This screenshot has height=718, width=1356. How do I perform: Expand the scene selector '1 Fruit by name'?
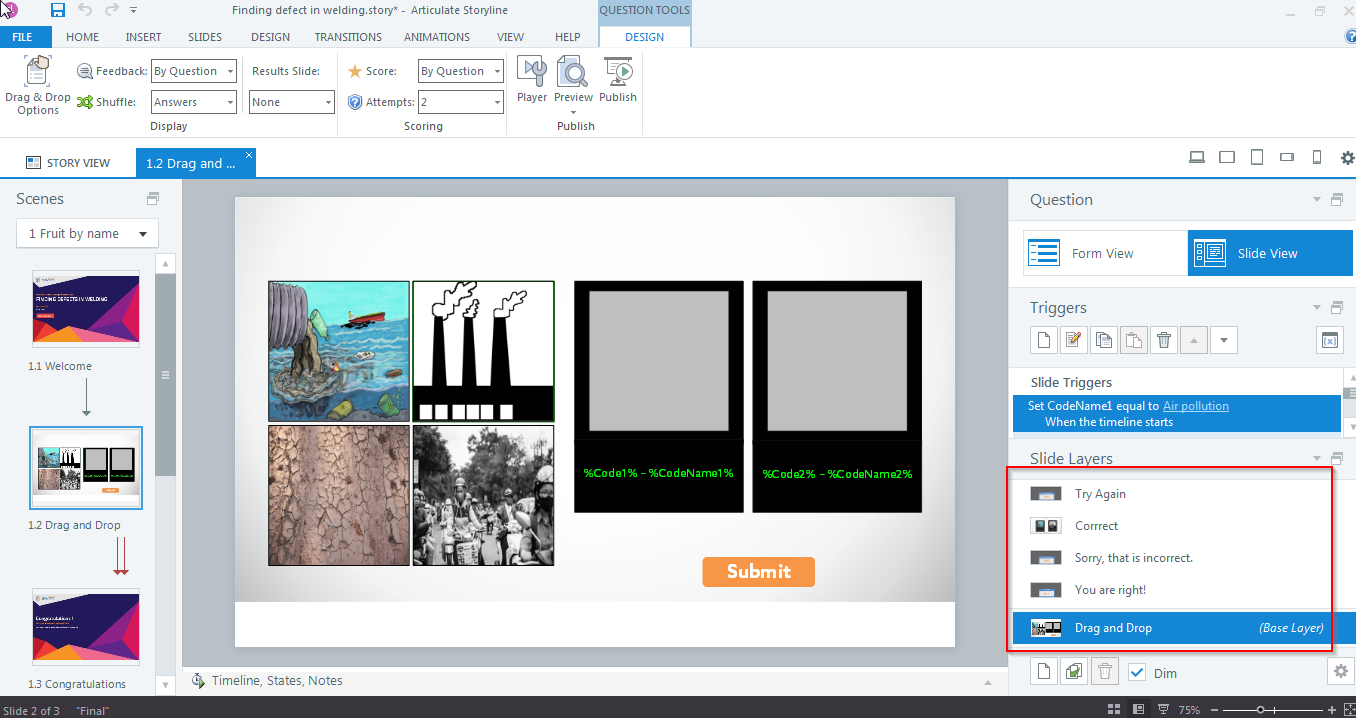[x=87, y=234]
